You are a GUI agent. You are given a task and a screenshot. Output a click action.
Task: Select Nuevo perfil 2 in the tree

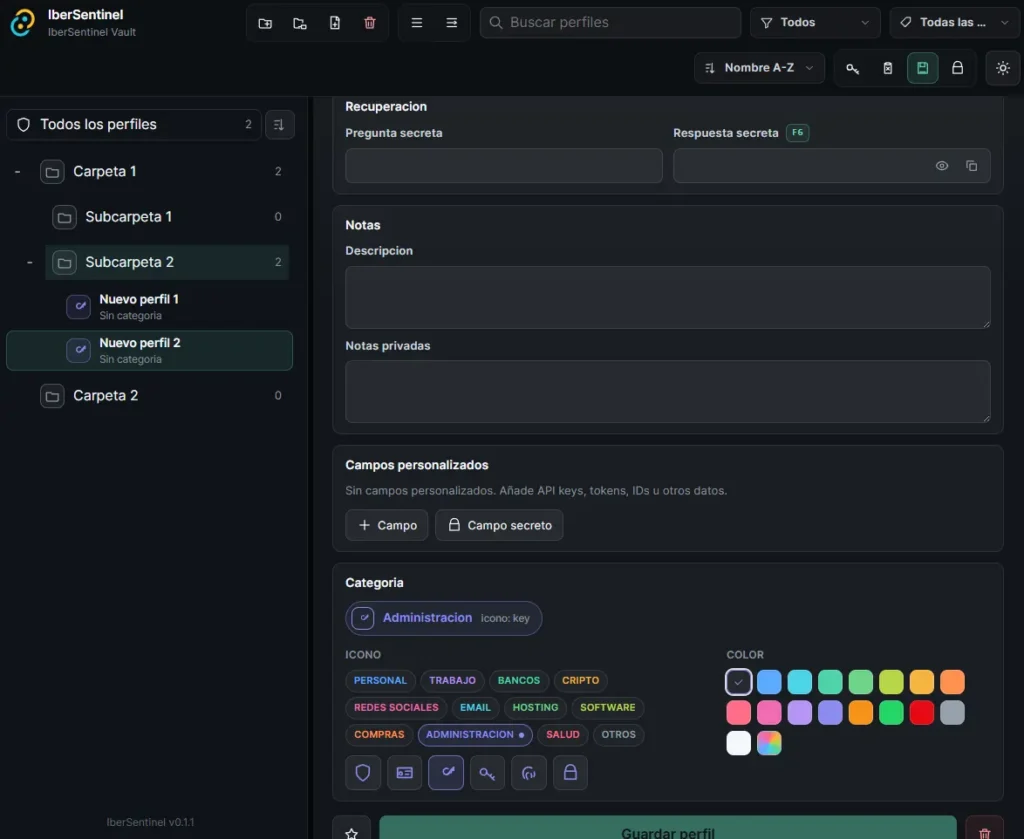pos(150,351)
